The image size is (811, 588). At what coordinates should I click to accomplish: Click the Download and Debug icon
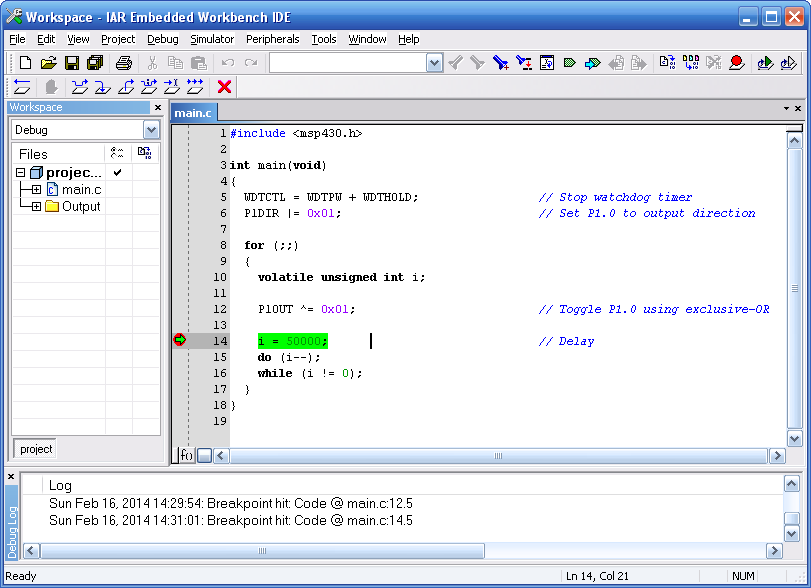[x=765, y=63]
